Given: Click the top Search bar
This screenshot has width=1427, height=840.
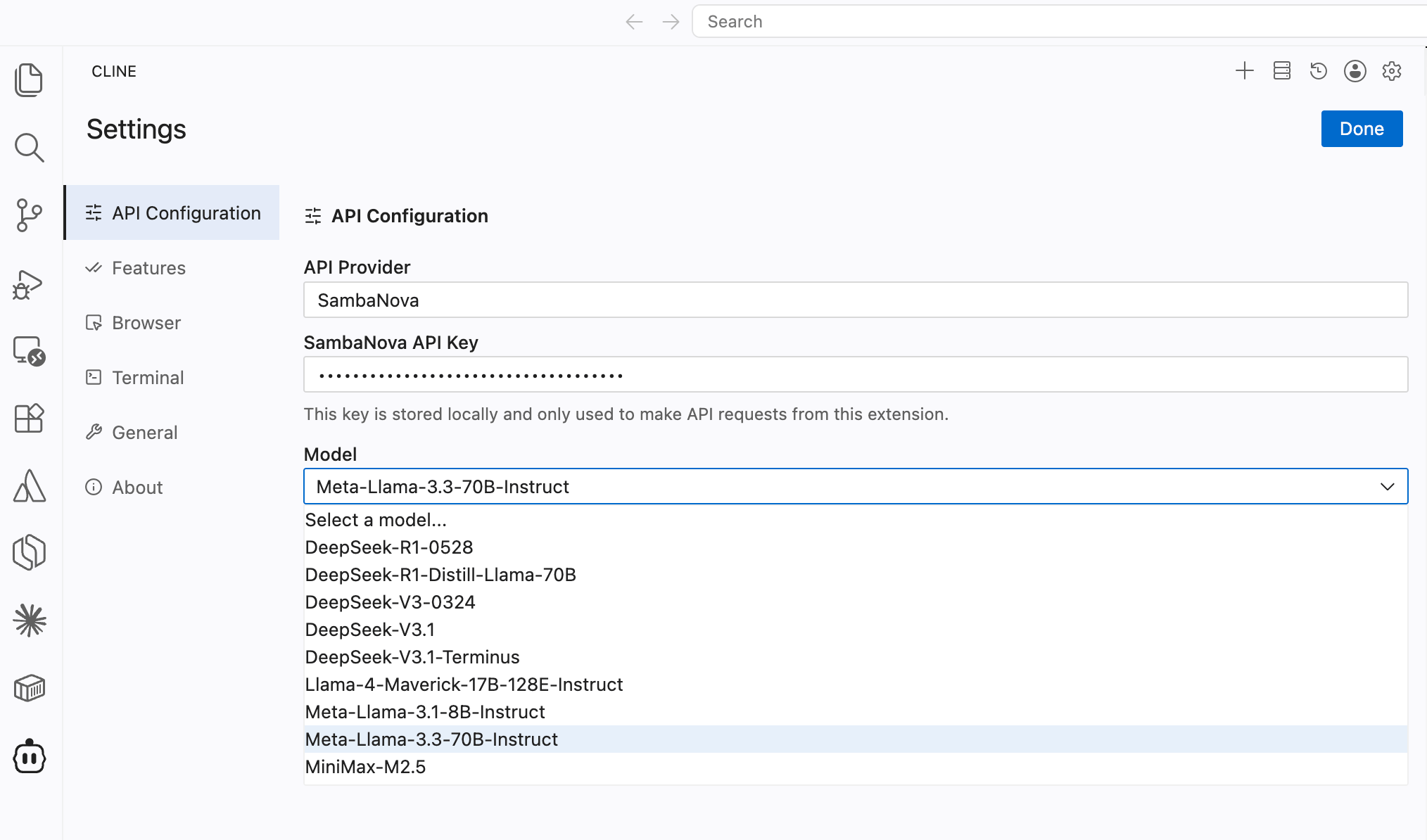Looking at the screenshot, I should coord(1059,22).
